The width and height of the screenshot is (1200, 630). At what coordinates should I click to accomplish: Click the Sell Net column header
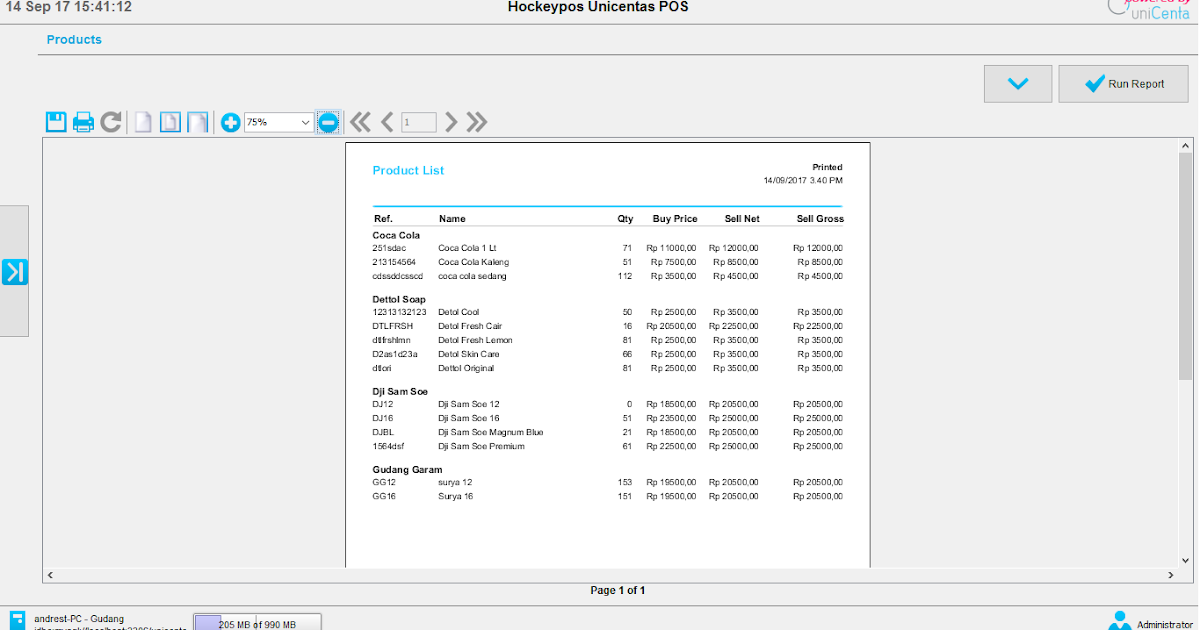(x=742, y=218)
